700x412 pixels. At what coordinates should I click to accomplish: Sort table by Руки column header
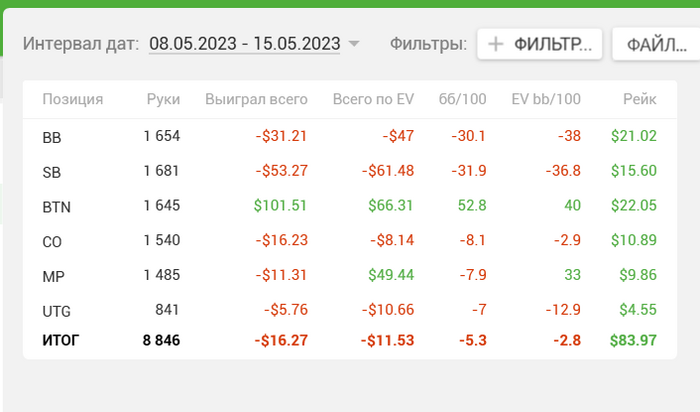163,99
